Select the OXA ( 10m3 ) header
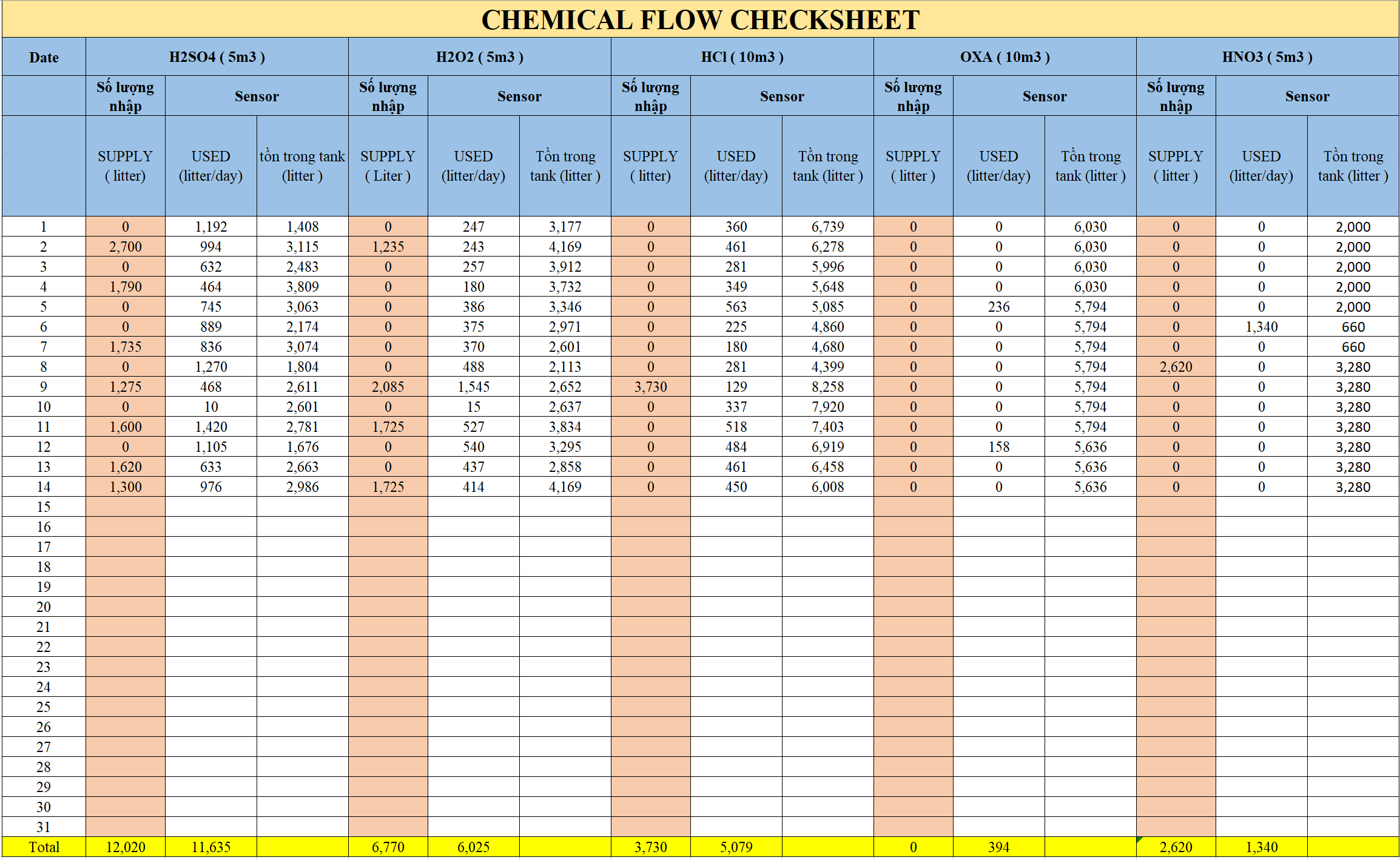Viewport: 1400px width, 860px height. [x=1005, y=57]
